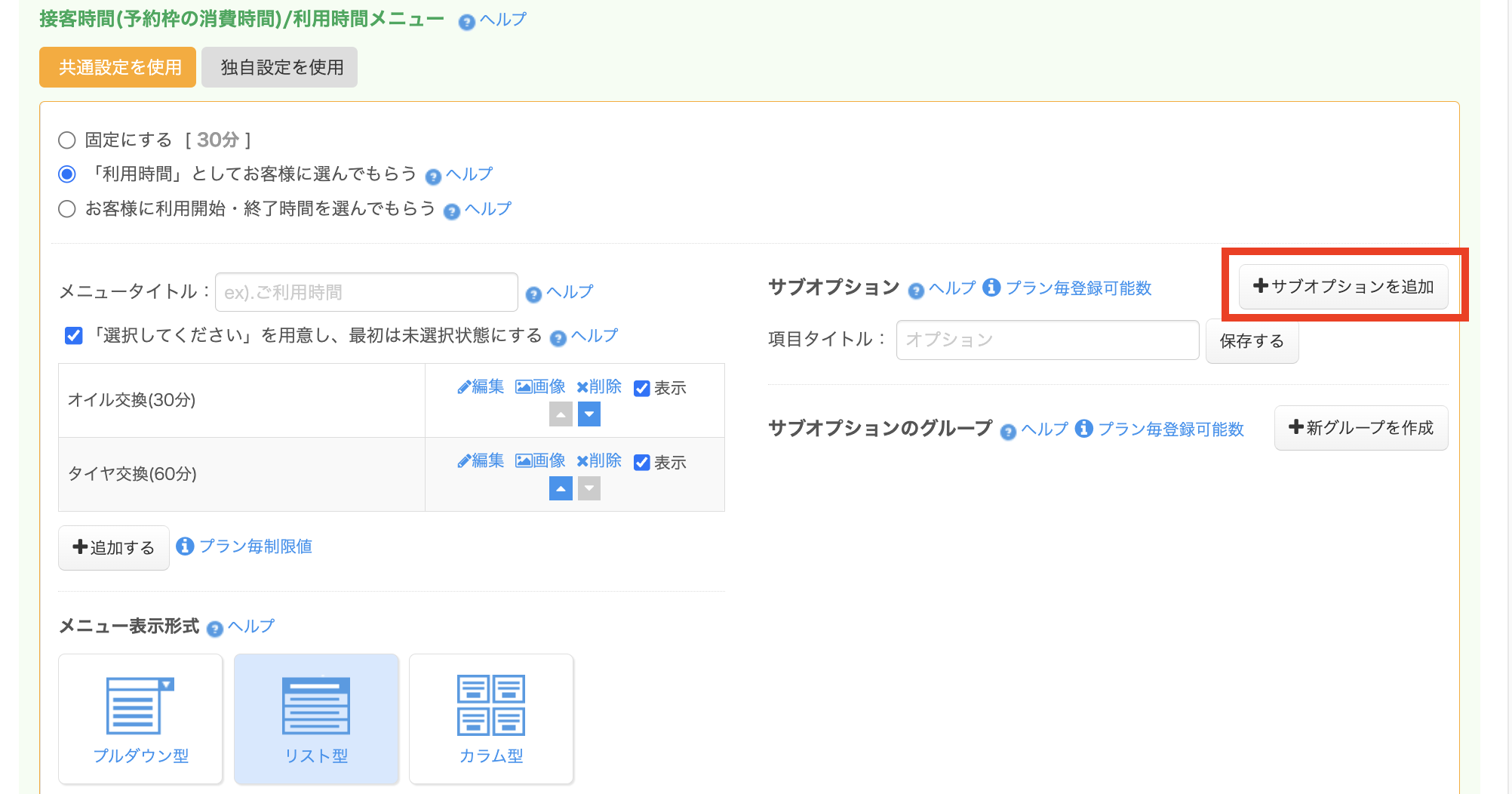Delete the オイル交換(30分) menu item
Viewport: 1512px width, 794px height.
coord(599,387)
